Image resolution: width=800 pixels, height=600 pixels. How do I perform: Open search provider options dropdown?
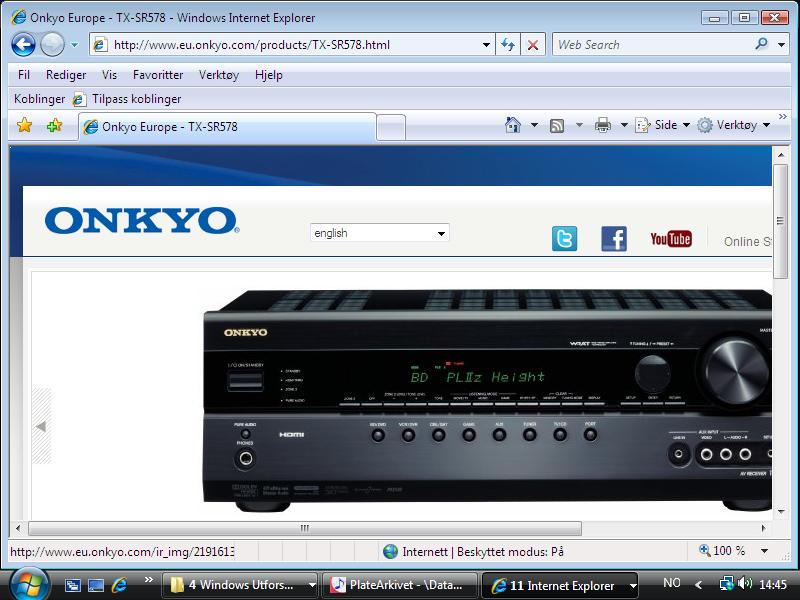click(781, 45)
